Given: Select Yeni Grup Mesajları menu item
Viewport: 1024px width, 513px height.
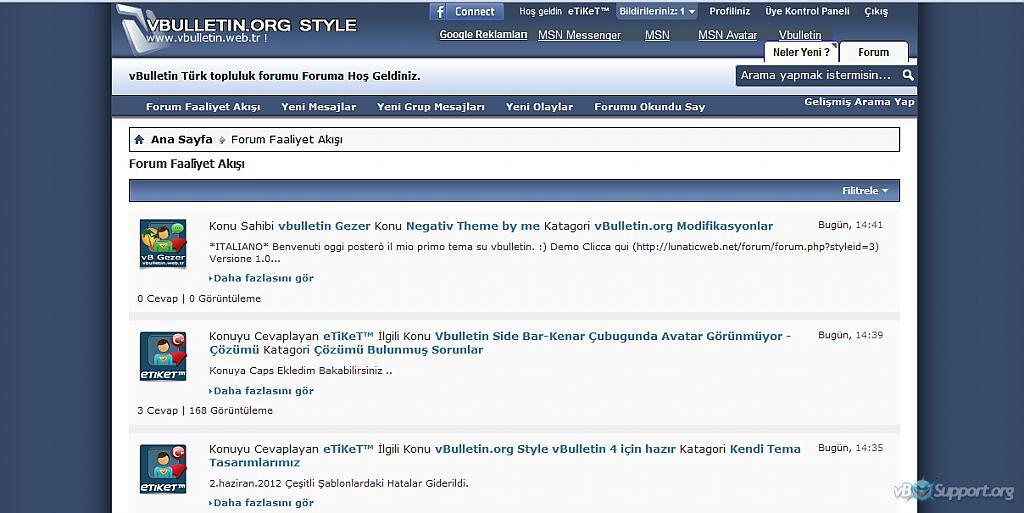Looking at the screenshot, I should pos(430,106).
